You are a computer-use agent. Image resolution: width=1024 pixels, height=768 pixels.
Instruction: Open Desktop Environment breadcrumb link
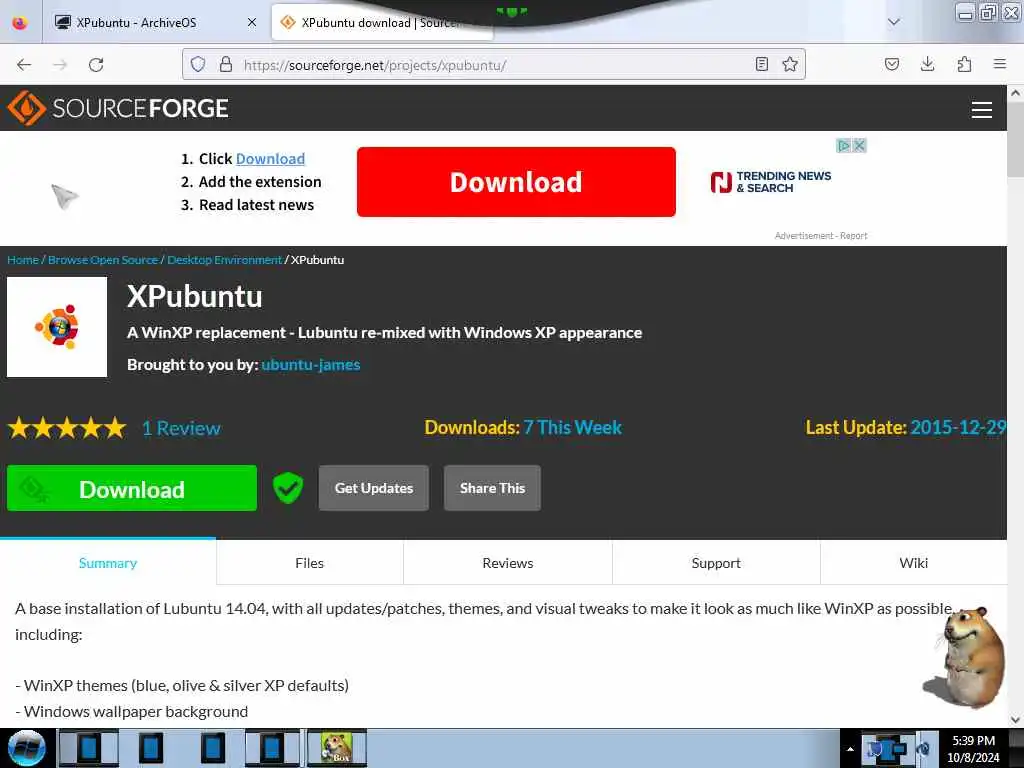coord(225,260)
